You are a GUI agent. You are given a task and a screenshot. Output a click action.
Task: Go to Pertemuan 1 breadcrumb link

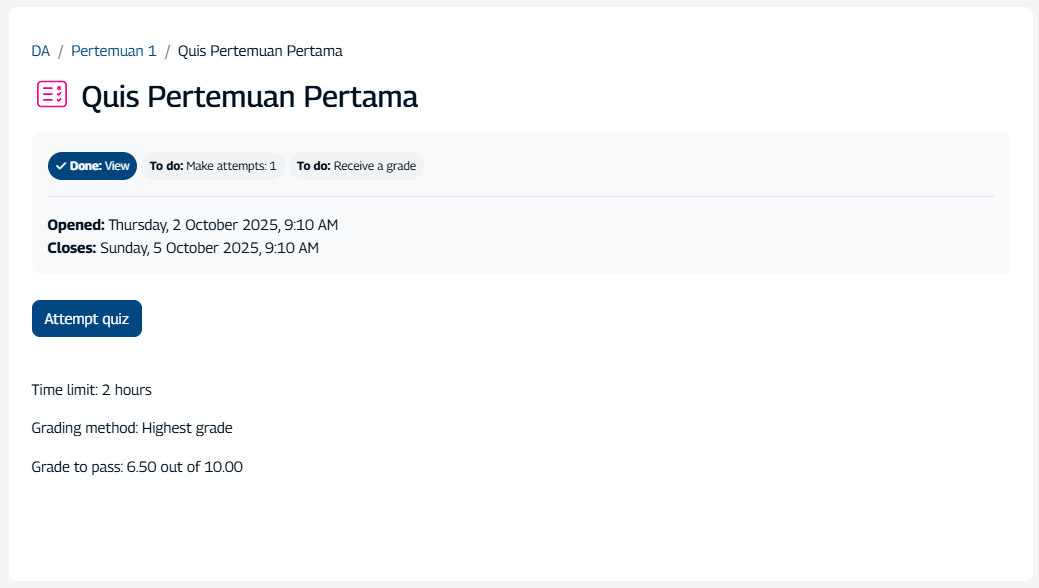[114, 51]
